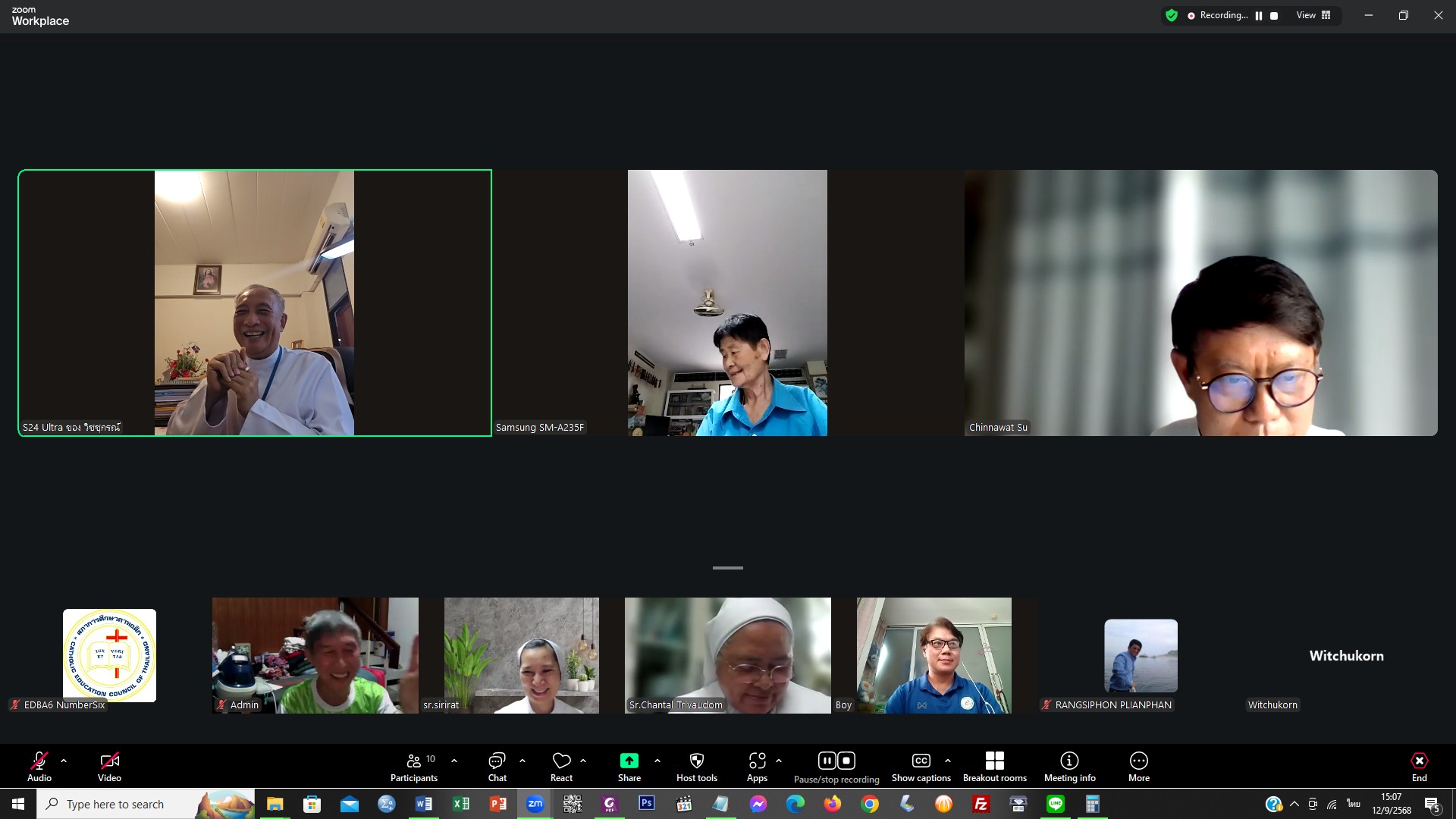Viewport: 1456px width, 819px height.
Task: Open Host tools shield icon
Action: pyautogui.click(x=696, y=761)
